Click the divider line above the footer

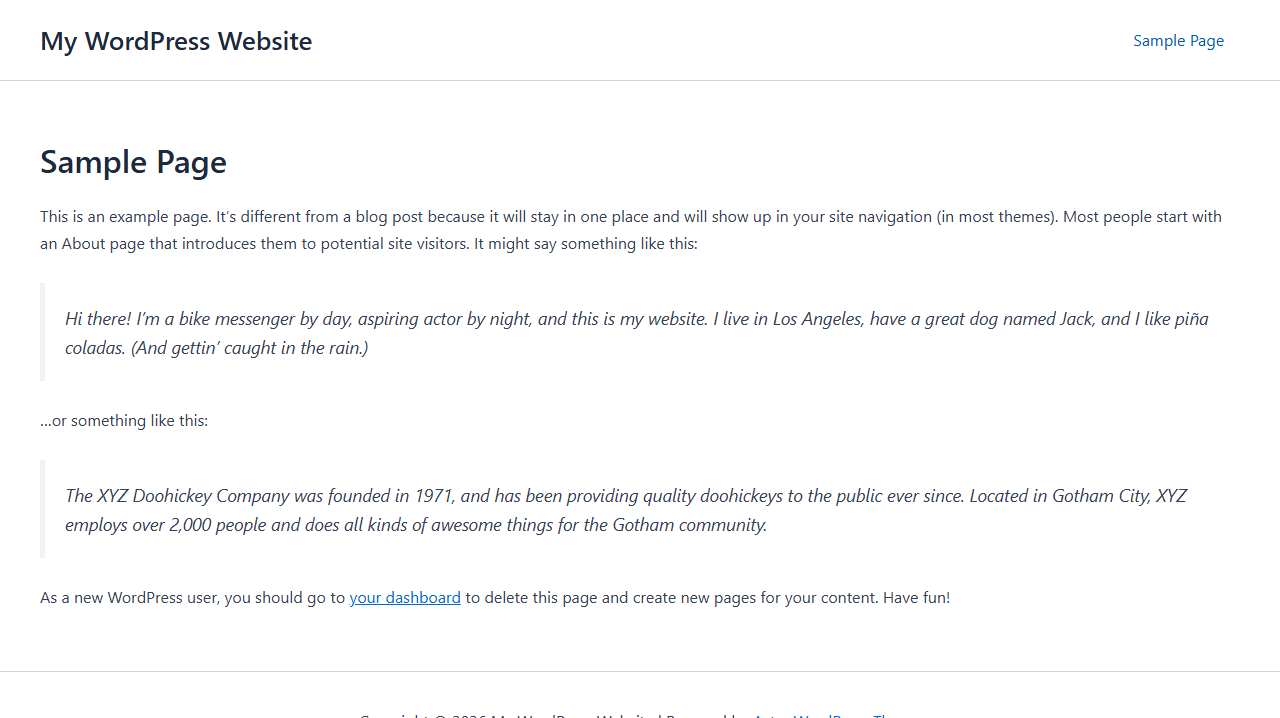click(640, 673)
